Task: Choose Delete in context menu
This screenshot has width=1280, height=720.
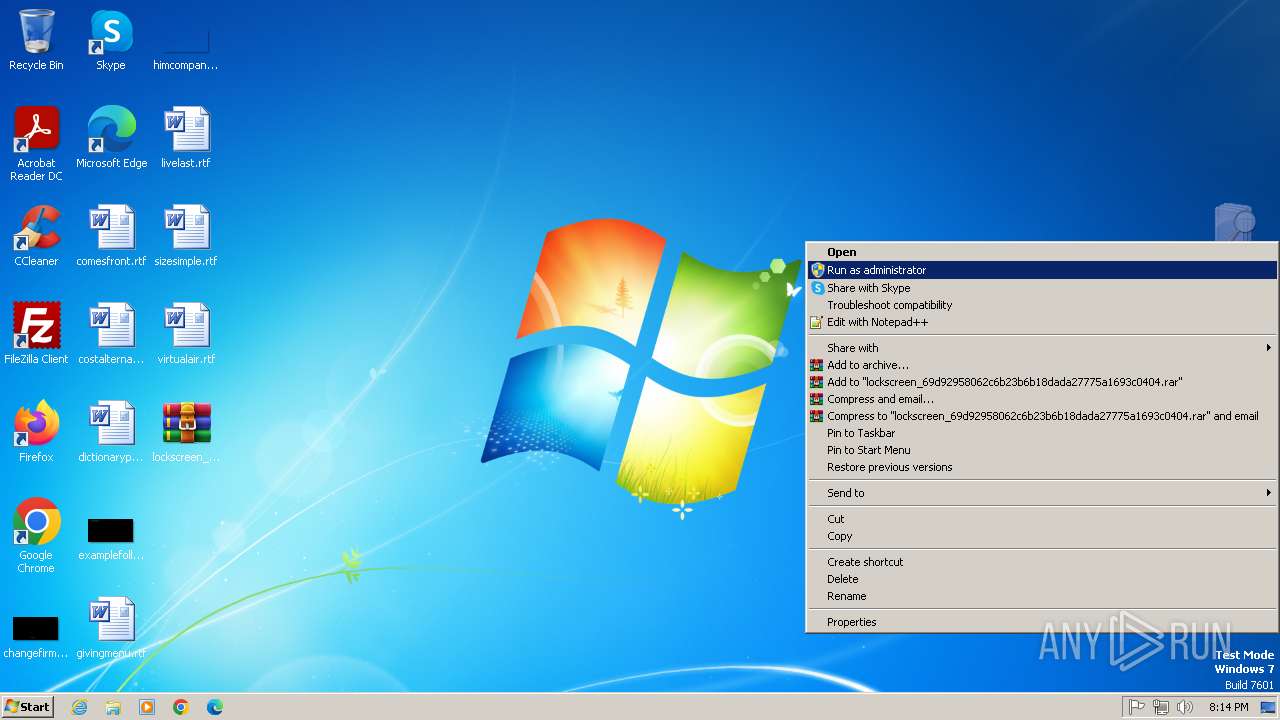Action: pos(1042,579)
